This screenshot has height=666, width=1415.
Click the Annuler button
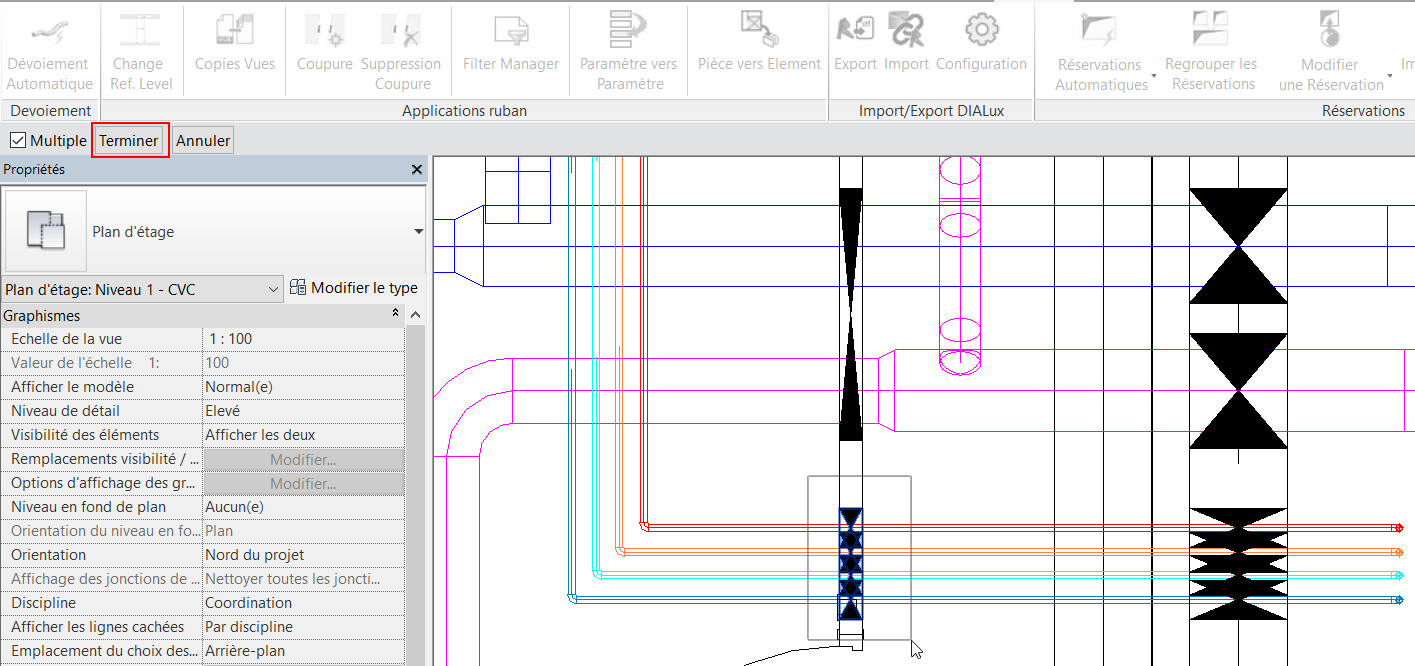pos(203,141)
